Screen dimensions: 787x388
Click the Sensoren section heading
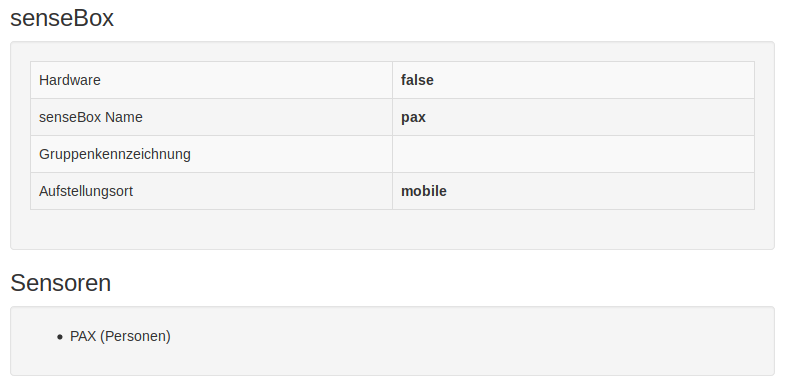[x=60, y=283]
